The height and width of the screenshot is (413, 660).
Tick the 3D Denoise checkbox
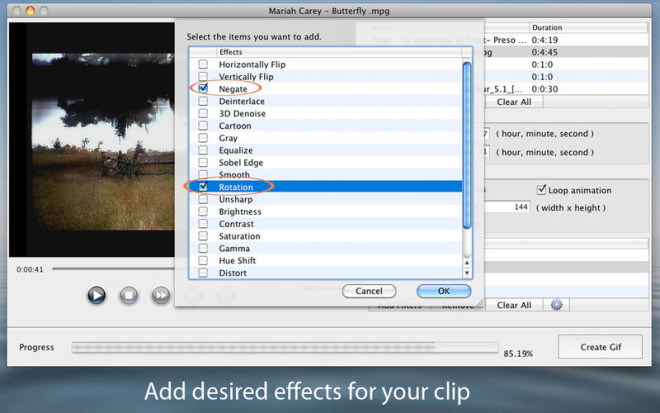coord(203,113)
